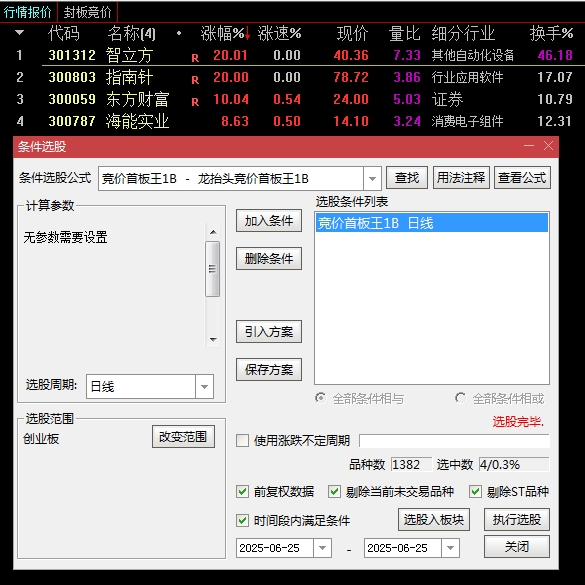Click the 加入条件 button
The height and width of the screenshot is (585, 585).
269,221
